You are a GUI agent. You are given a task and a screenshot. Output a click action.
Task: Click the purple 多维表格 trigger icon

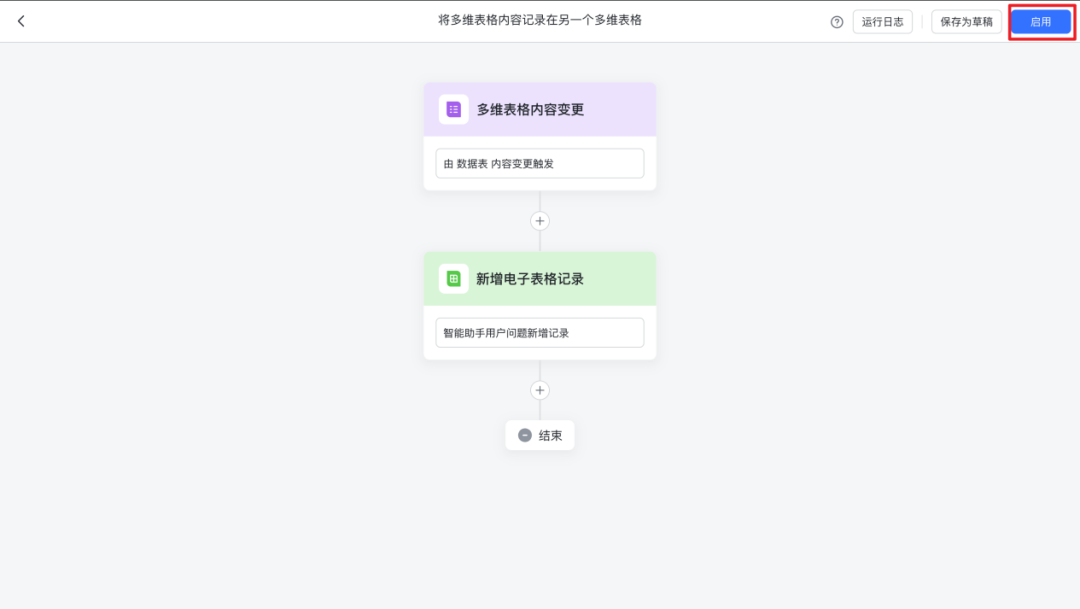(453, 110)
